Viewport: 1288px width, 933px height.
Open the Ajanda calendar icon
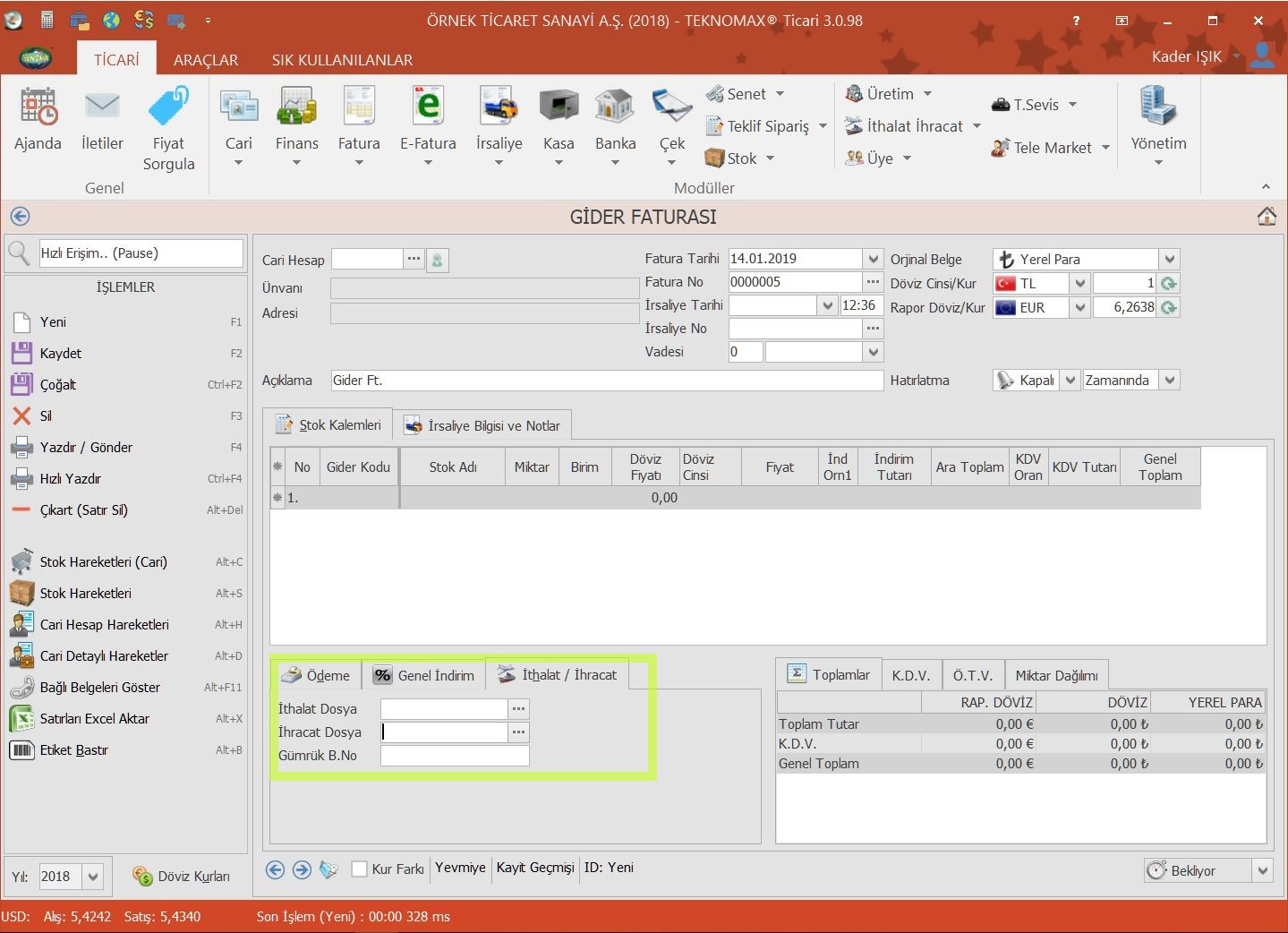(x=38, y=107)
